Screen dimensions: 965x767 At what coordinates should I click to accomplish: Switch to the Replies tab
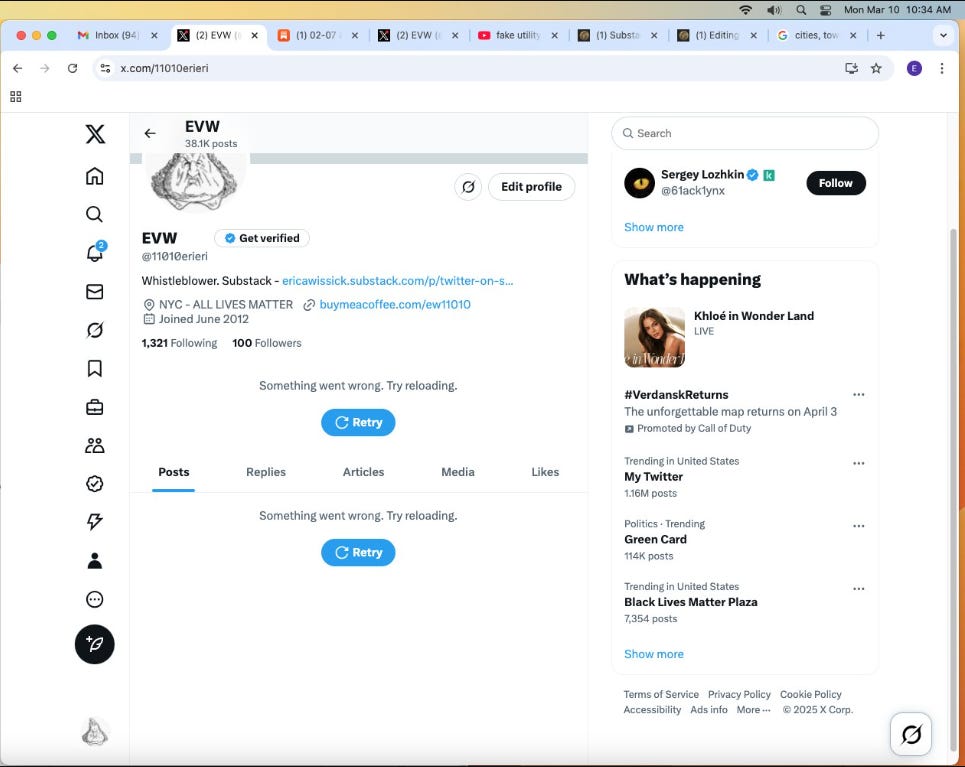pyautogui.click(x=266, y=472)
